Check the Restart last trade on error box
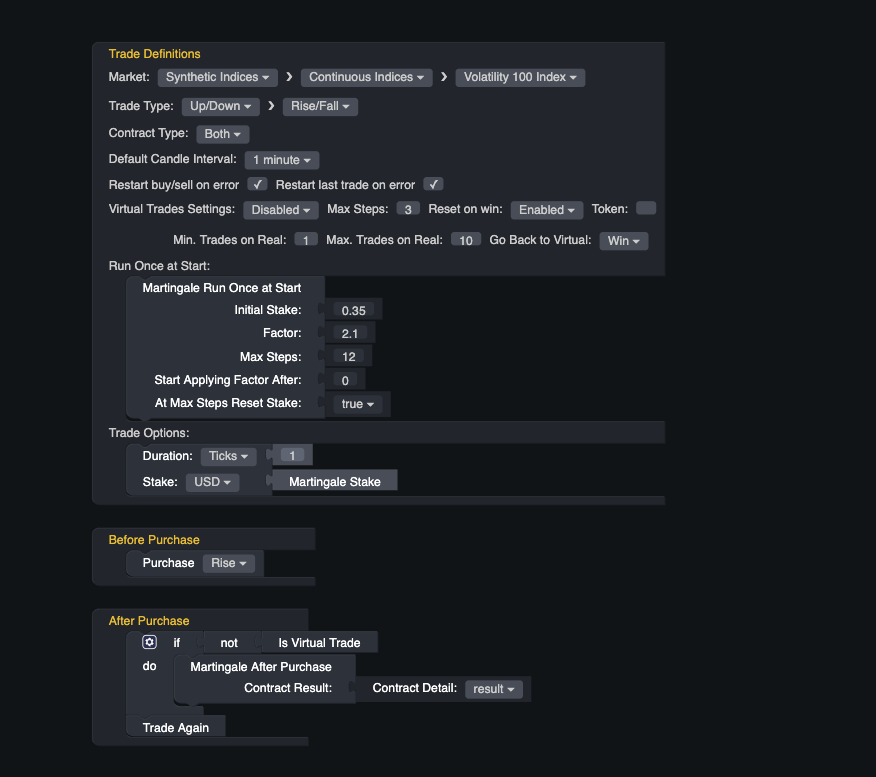This screenshot has height=777, width=876. [433, 184]
